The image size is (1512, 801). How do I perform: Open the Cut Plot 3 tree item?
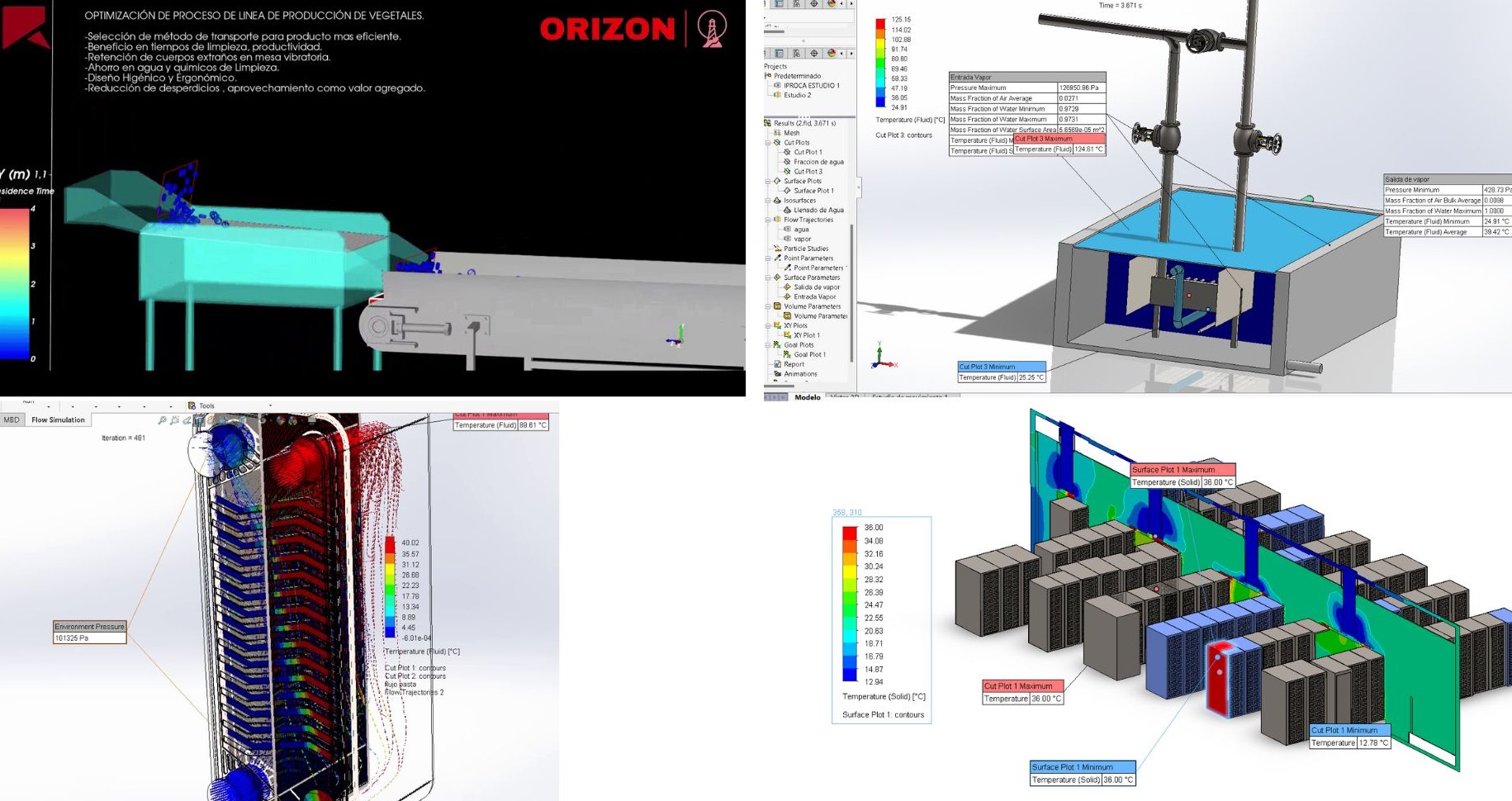pyautogui.click(x=808, y=172)
